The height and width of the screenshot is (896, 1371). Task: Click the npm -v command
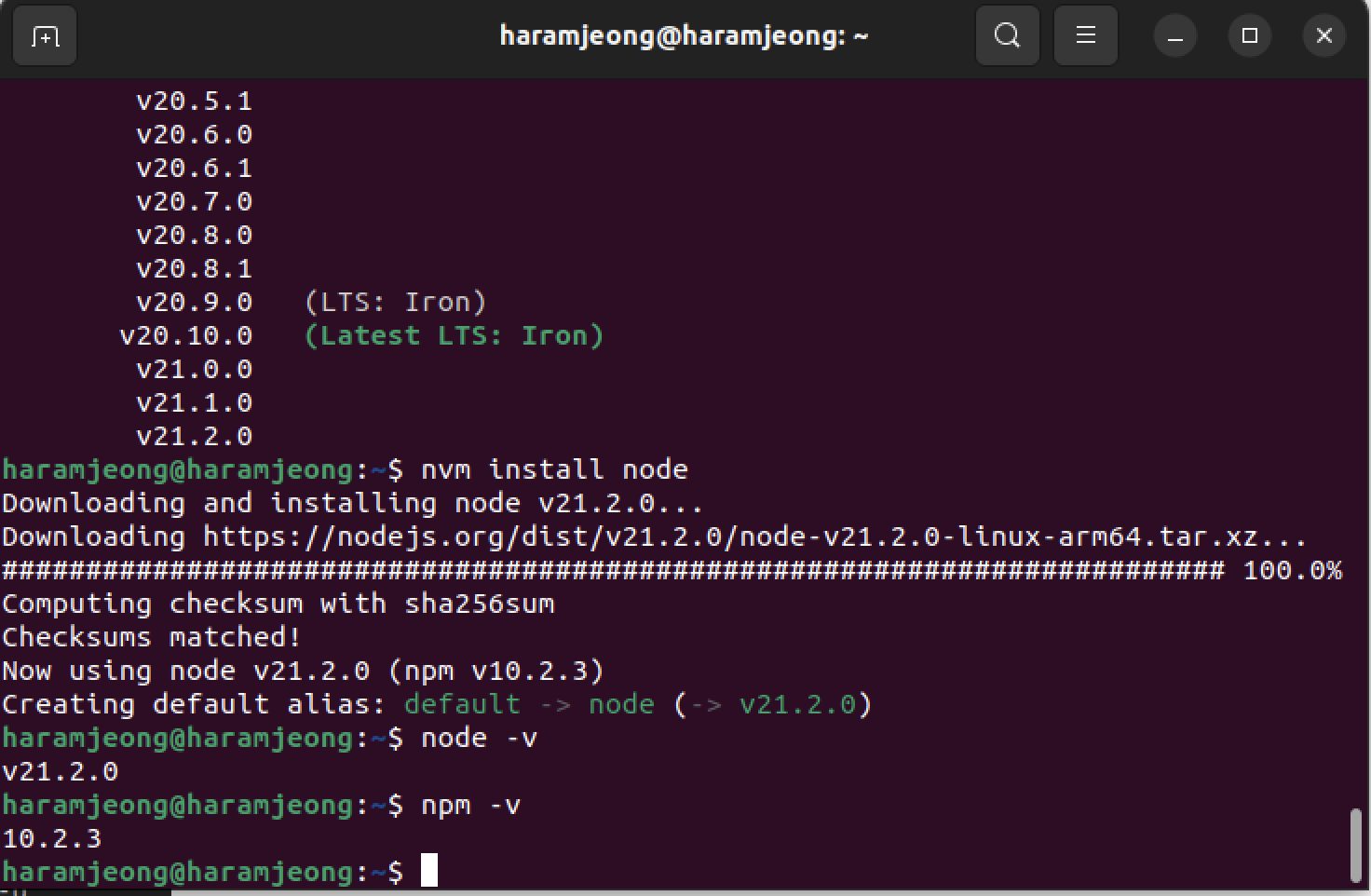pyautogui.click(x=471, y=805)
